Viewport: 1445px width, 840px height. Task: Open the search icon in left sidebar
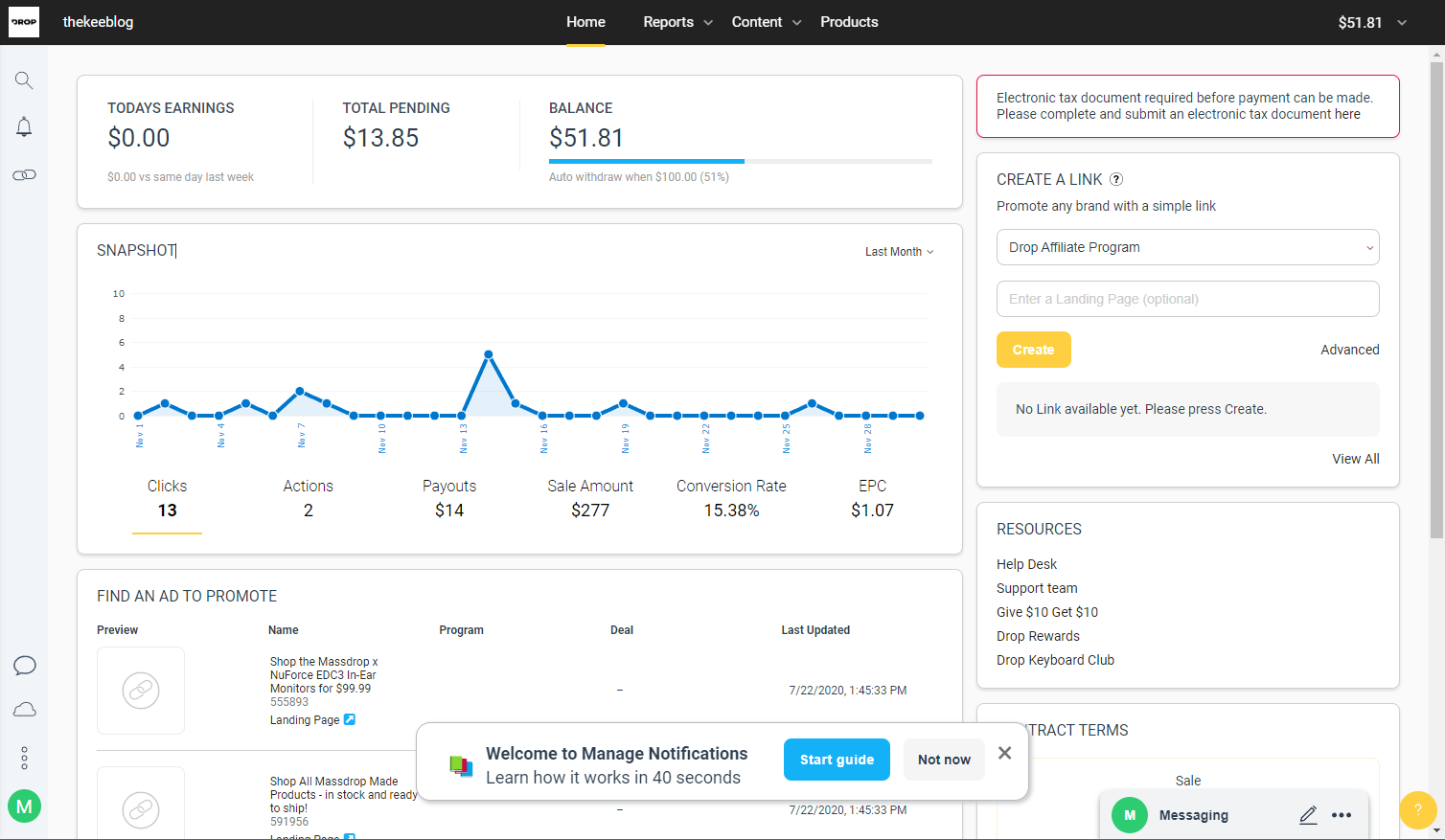coord(24,80)
